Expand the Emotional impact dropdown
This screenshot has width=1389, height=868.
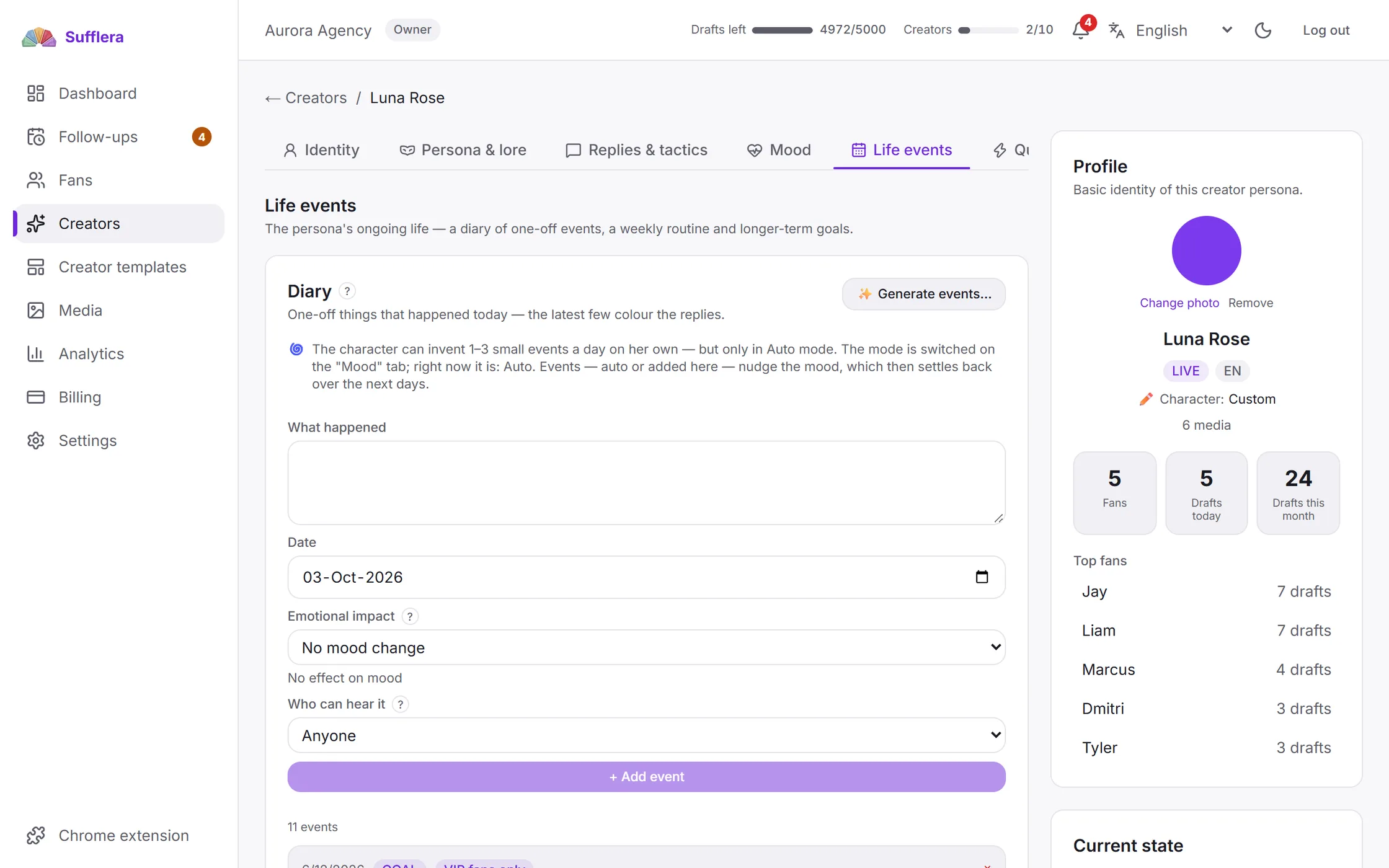(646, 647)
